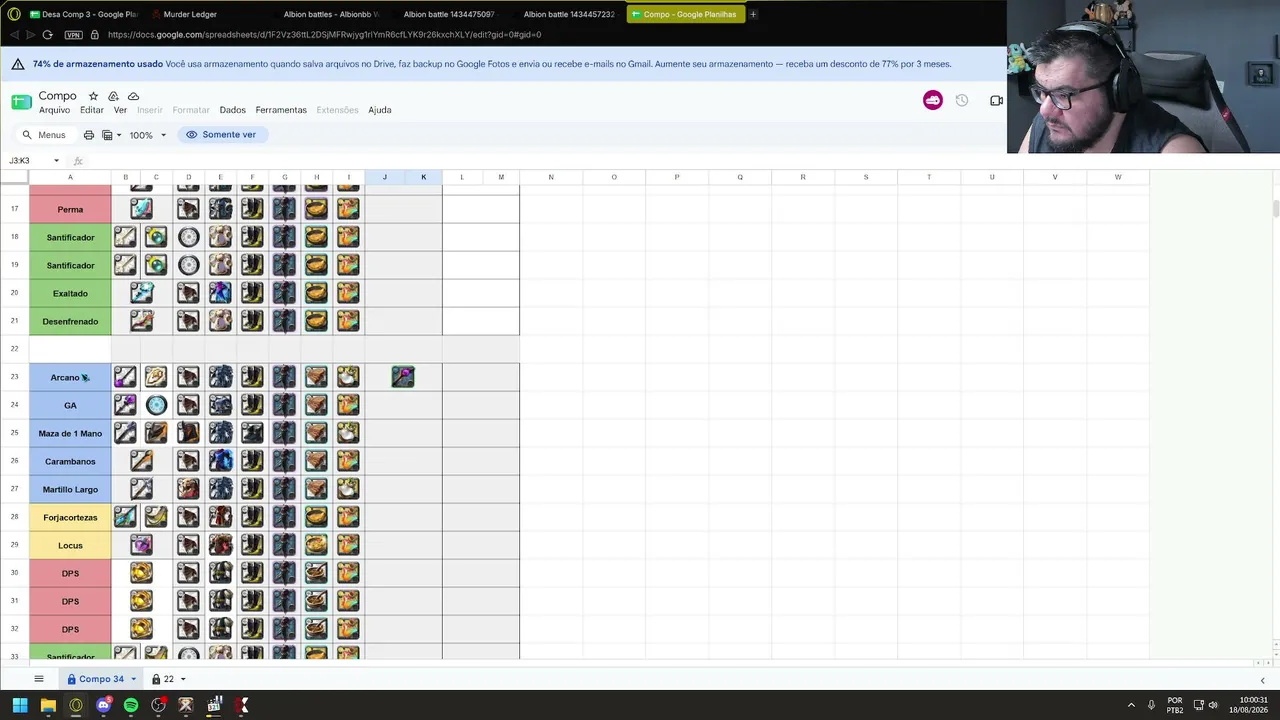The image size is (1280, 720).
Task: Open the all sheets list icon
Action: pyautogui.click(x=39, y=679)
